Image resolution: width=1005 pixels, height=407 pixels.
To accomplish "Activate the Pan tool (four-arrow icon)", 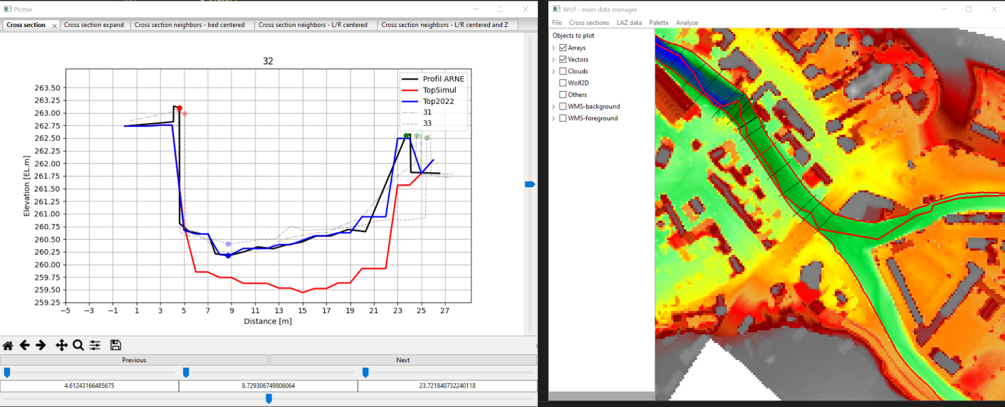I will click(62, 345).
